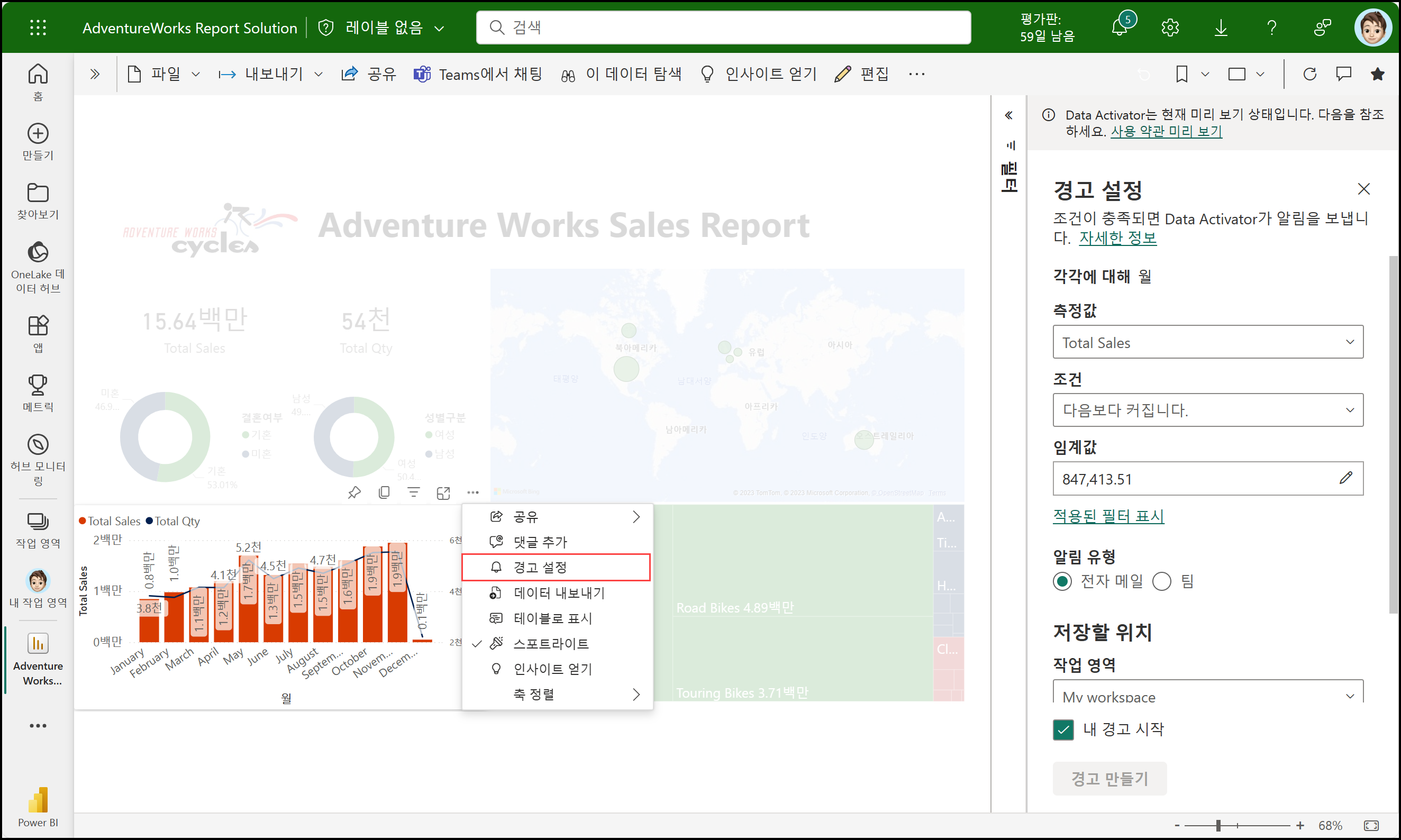Select the 전자 메일 radio button
1401x840 pixels.
(x=1062, y=581)
